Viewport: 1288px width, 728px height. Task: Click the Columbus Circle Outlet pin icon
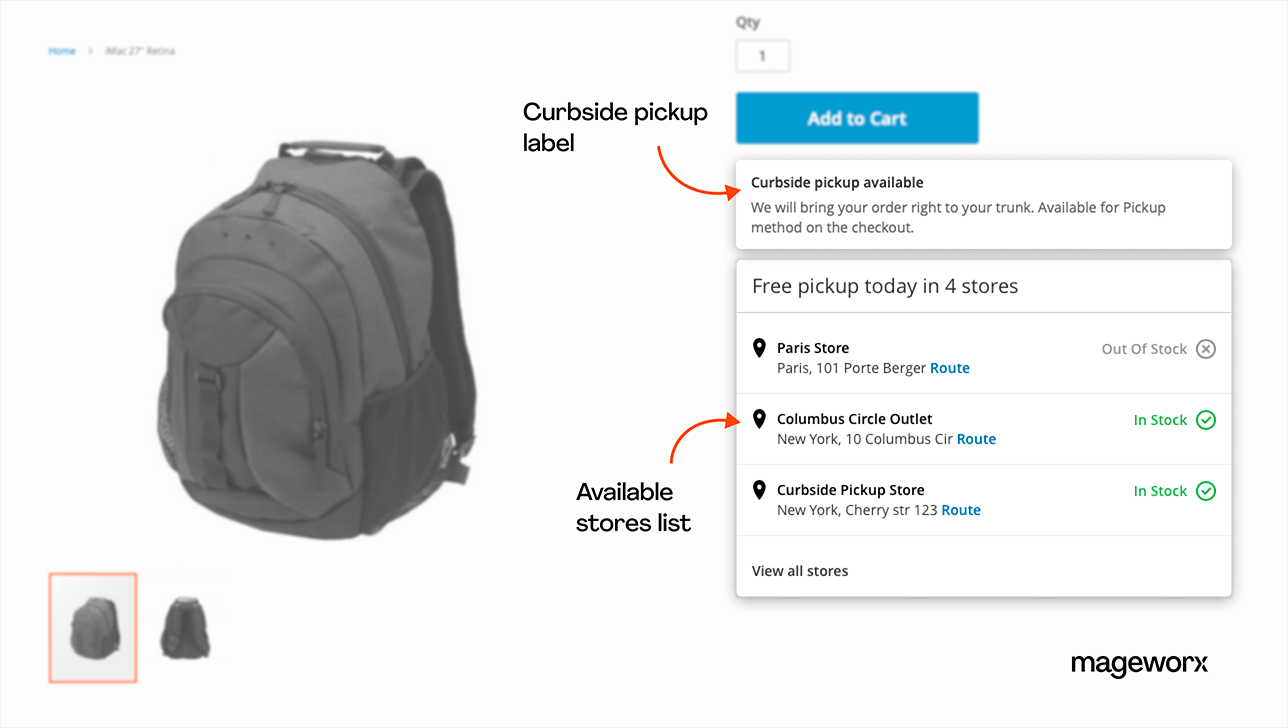(759, 419)
